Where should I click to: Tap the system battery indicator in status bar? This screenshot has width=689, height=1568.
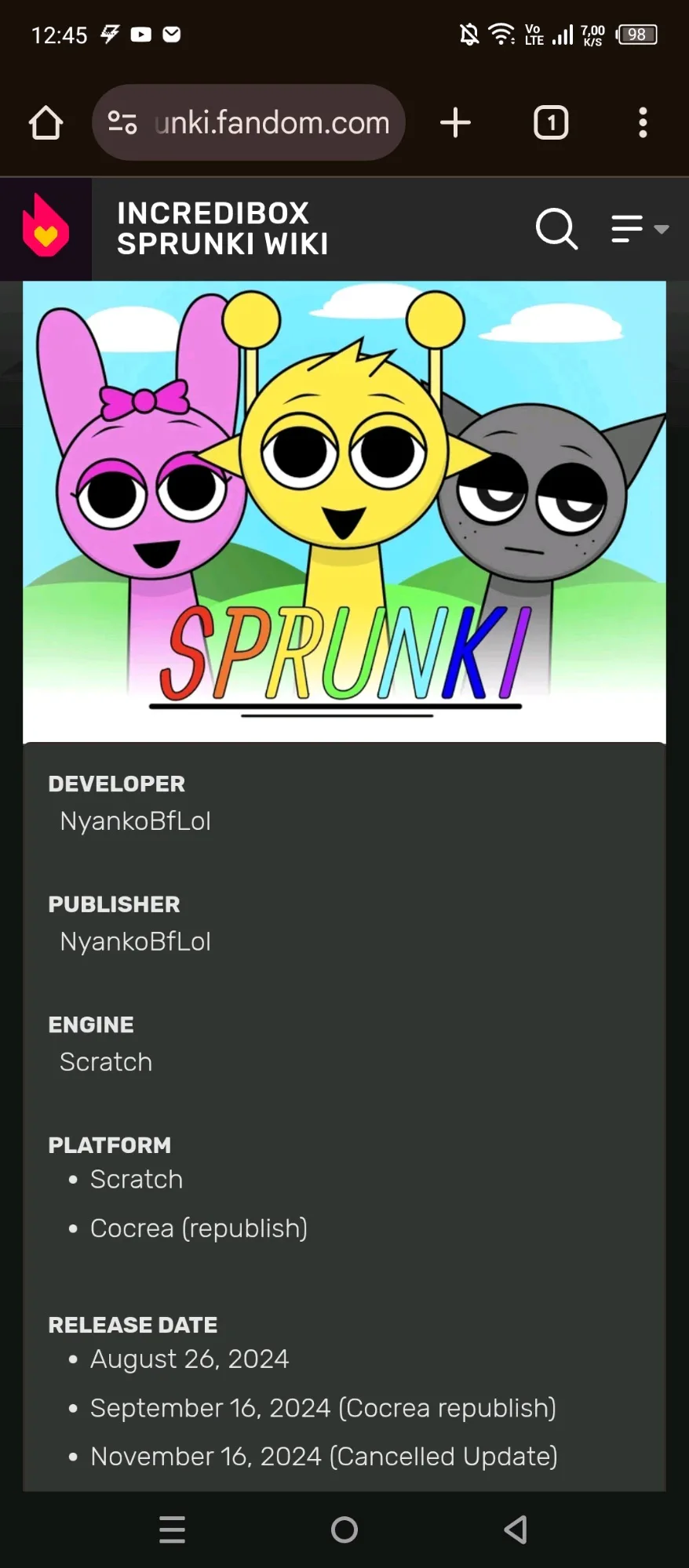coord(637,35)
